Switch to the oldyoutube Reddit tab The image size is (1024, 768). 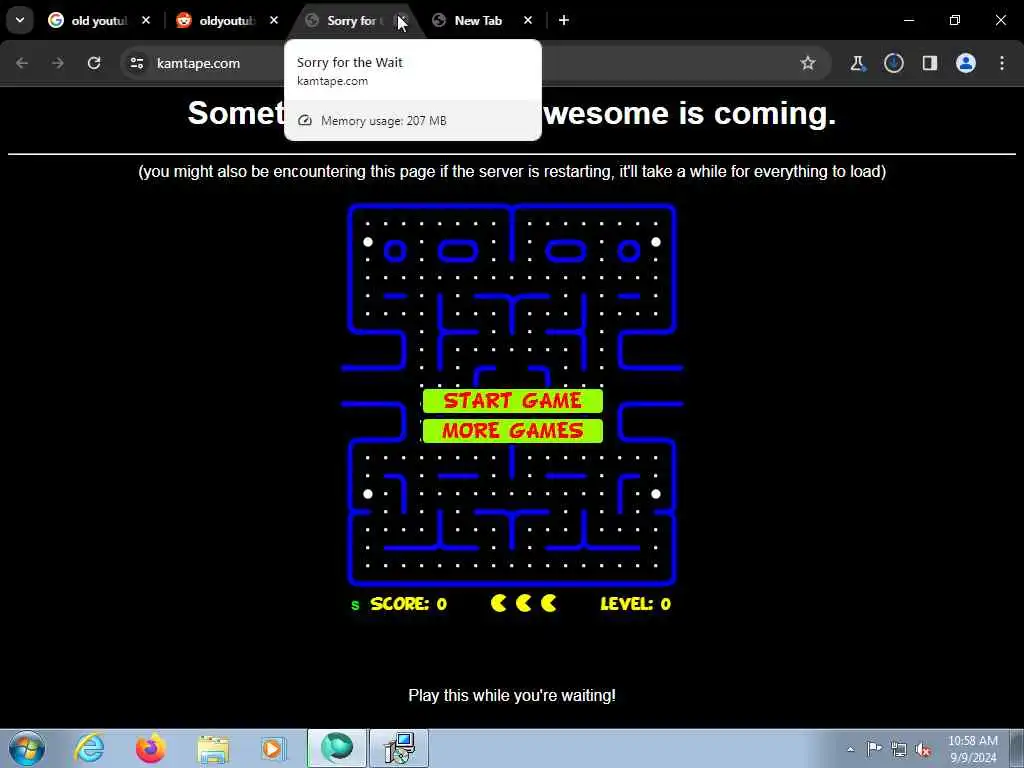[226, 21]
